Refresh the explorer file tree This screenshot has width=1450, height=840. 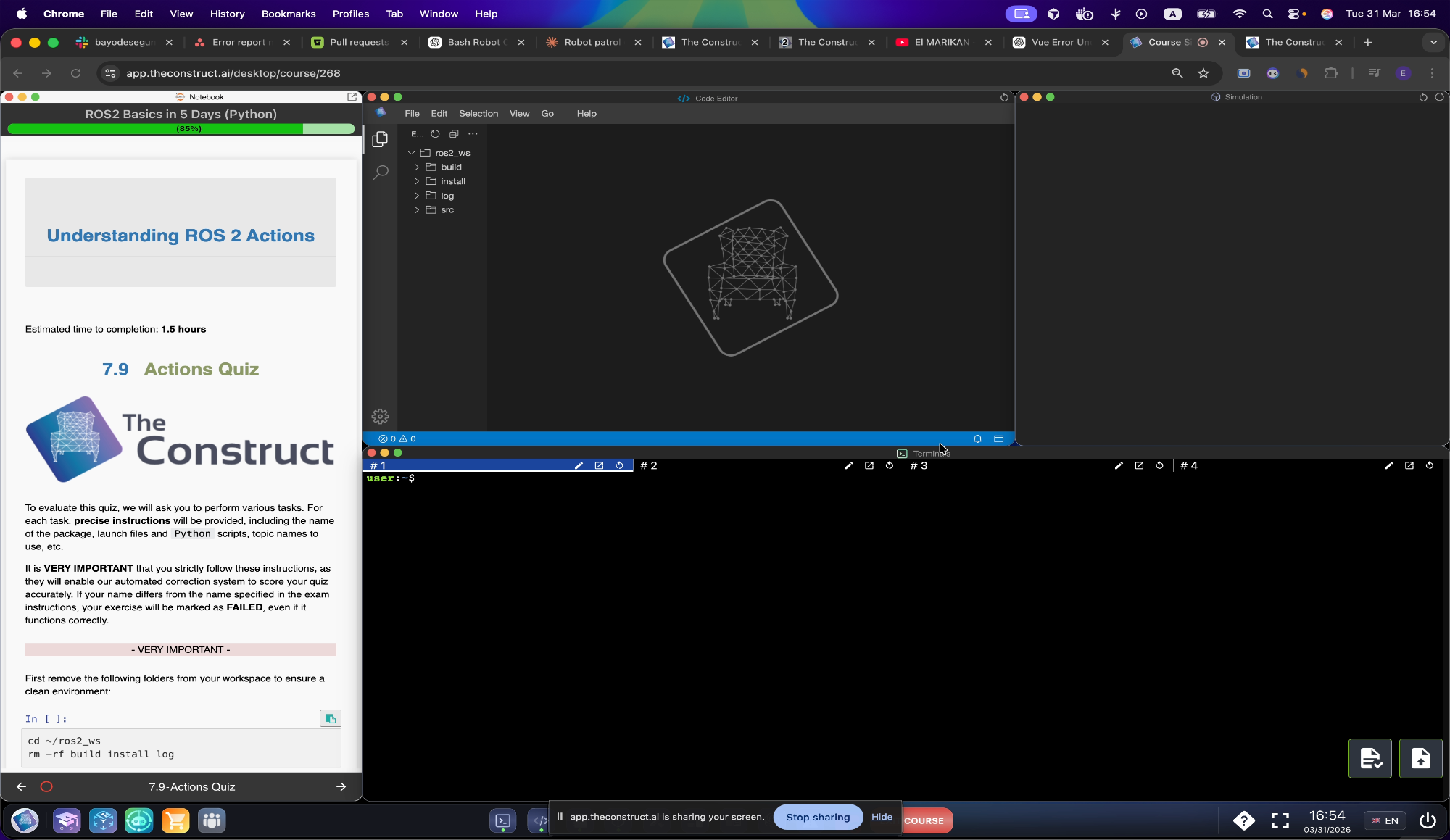point(435,133)
